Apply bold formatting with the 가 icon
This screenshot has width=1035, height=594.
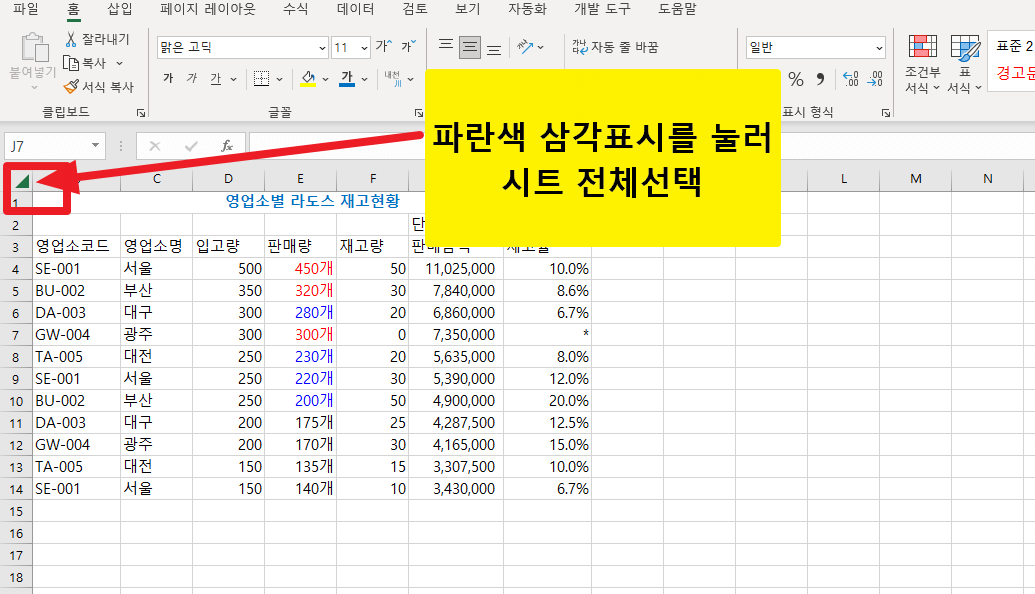[169, 78]
